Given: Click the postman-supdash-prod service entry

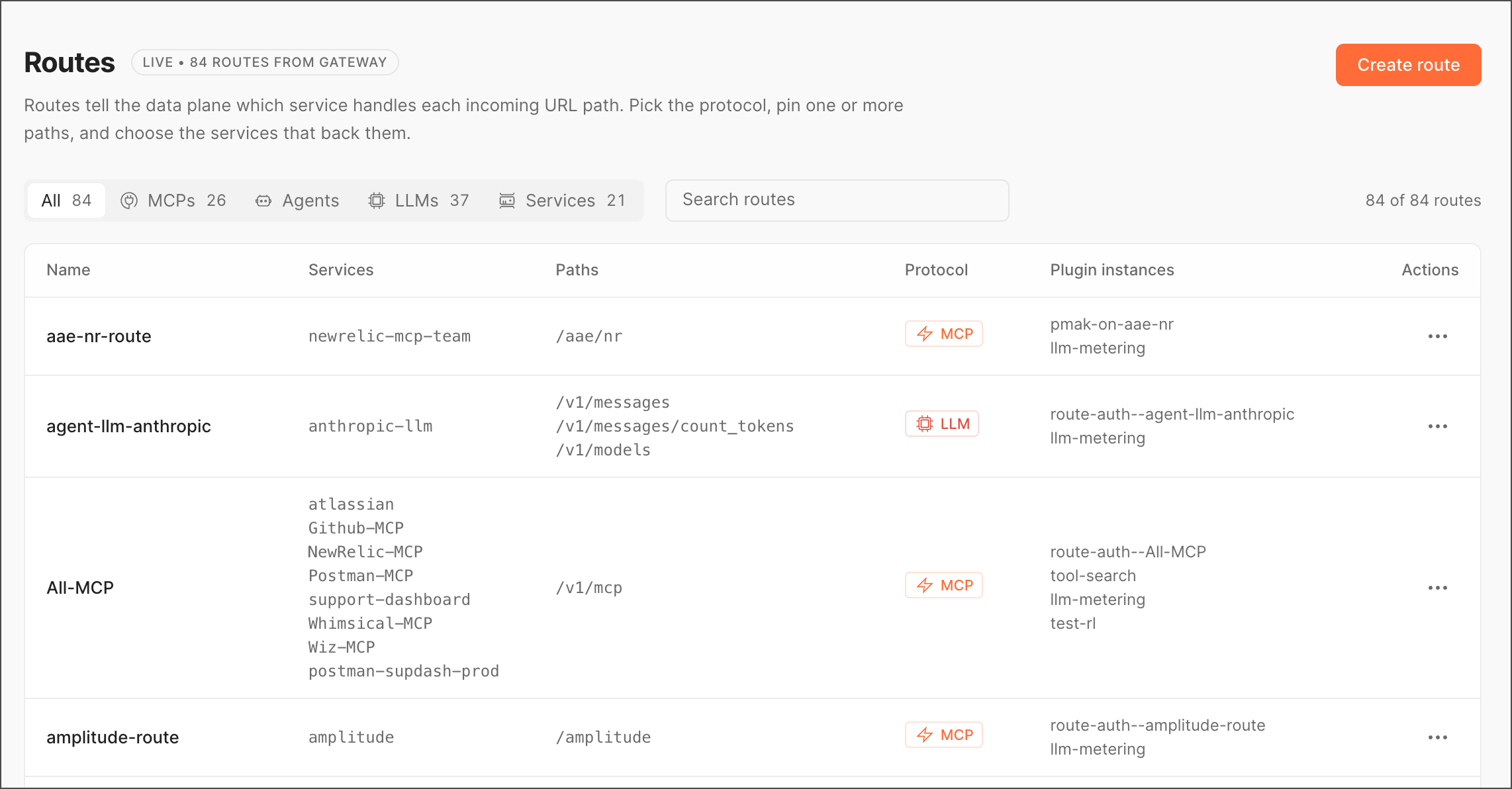Looking at the screenshot, I should coord(404,671).
